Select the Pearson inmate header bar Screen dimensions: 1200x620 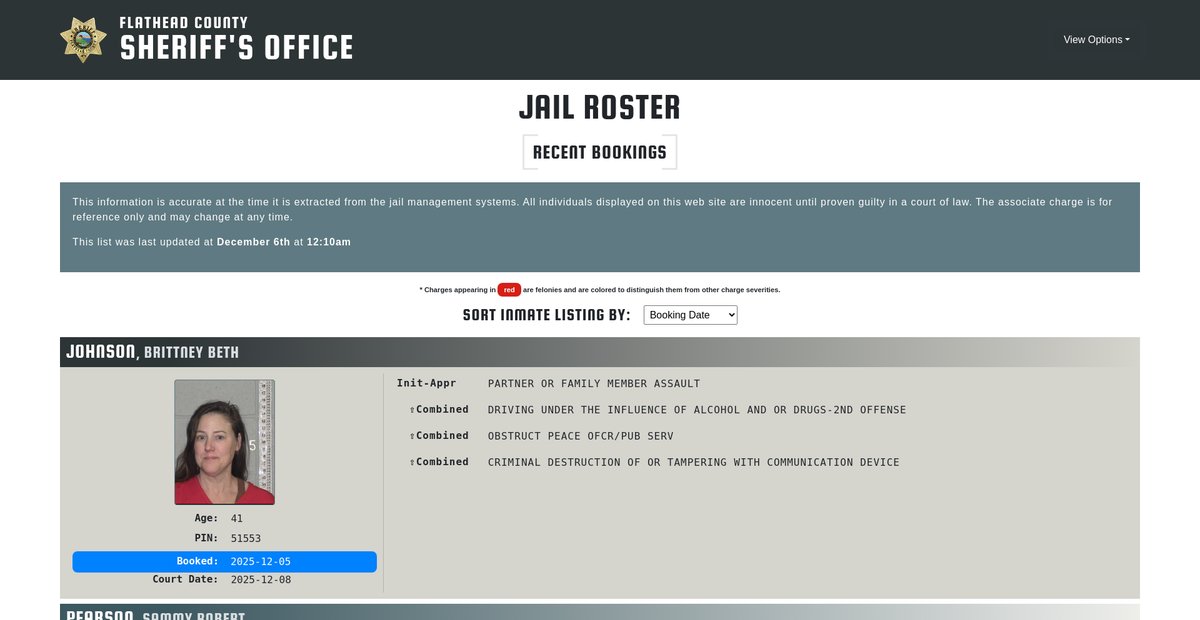(x=599, y=612)
